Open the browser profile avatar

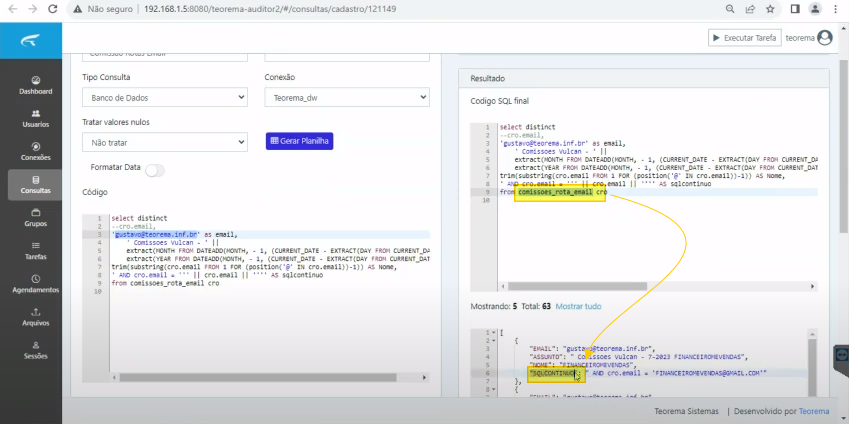coord(815,9)
